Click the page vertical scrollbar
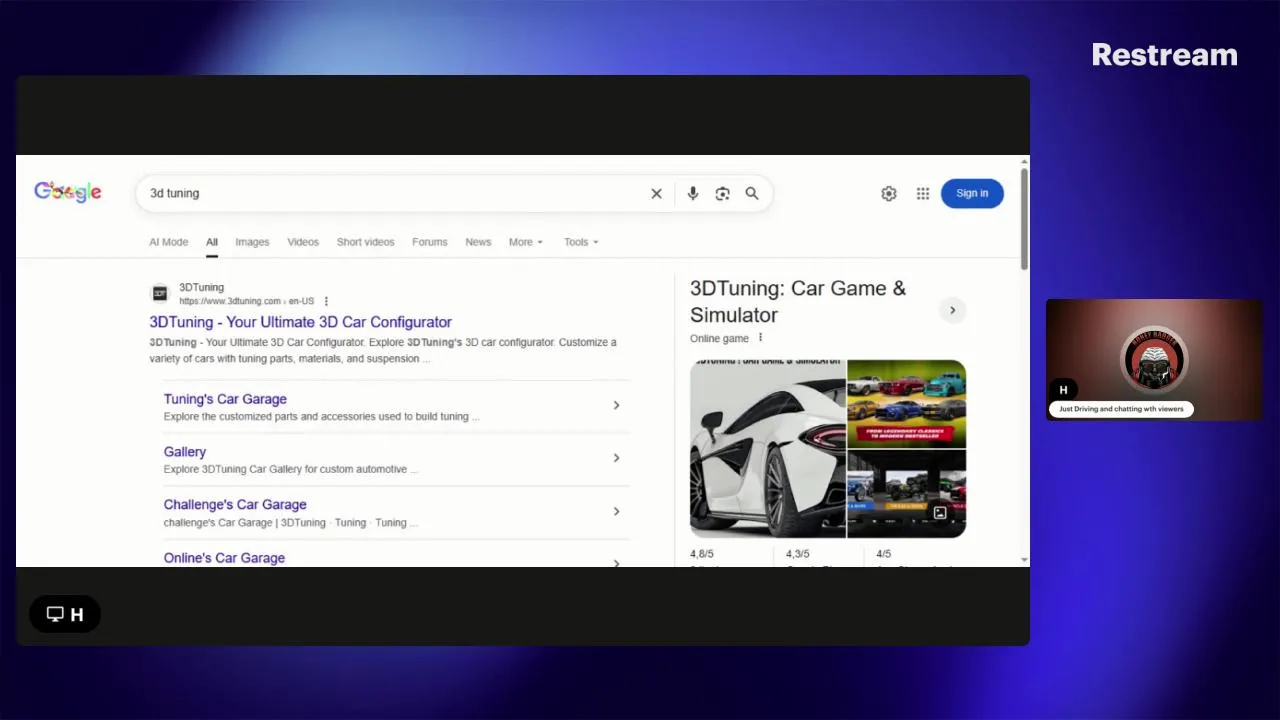Image resolution: width=1280 pixels, height=720 pixels. point(1024,220)
